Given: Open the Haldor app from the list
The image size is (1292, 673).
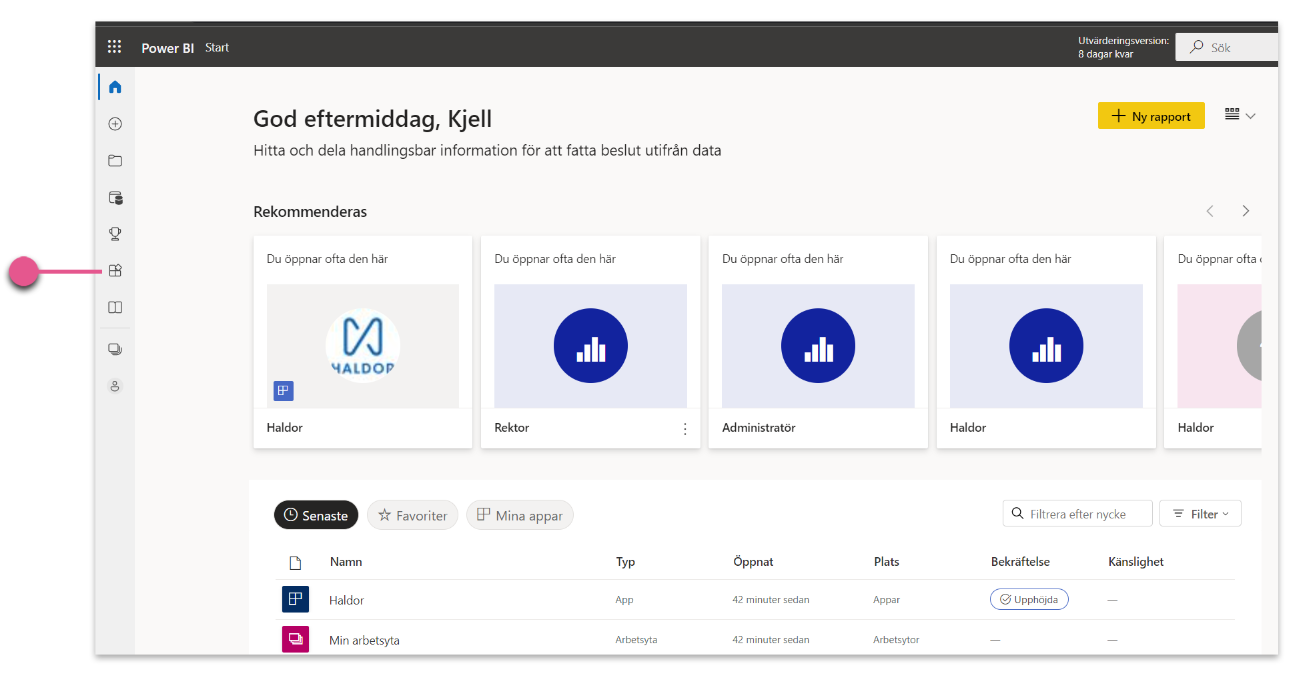Looking at the screenshot, I should pyautogui.click(x=346, y=600).
